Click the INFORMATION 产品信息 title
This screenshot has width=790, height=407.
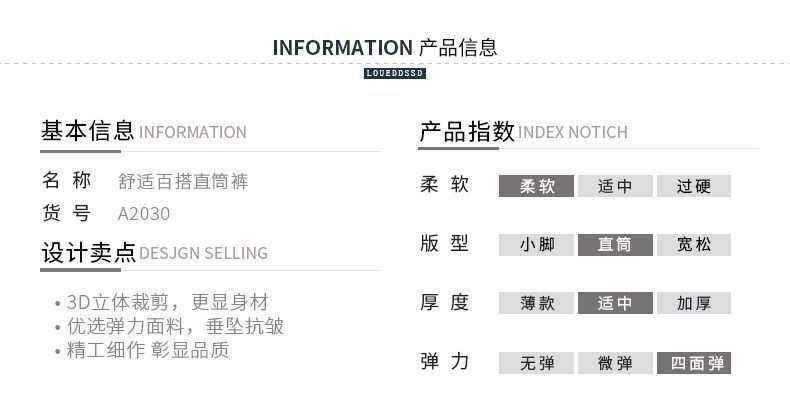[385, 47]
